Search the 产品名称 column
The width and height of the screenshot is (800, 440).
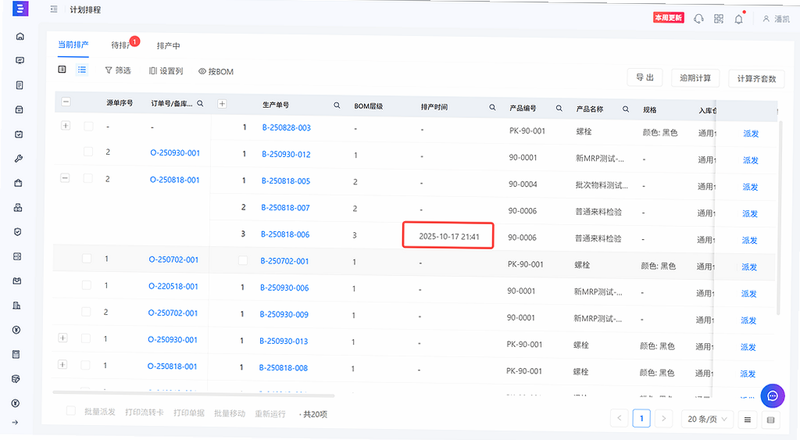click(626, 109)
